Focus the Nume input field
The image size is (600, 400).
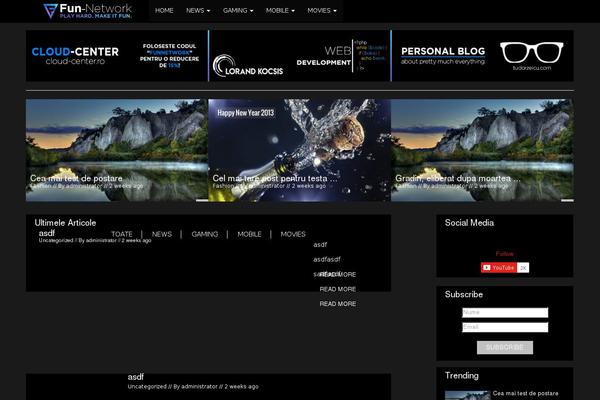505,313
